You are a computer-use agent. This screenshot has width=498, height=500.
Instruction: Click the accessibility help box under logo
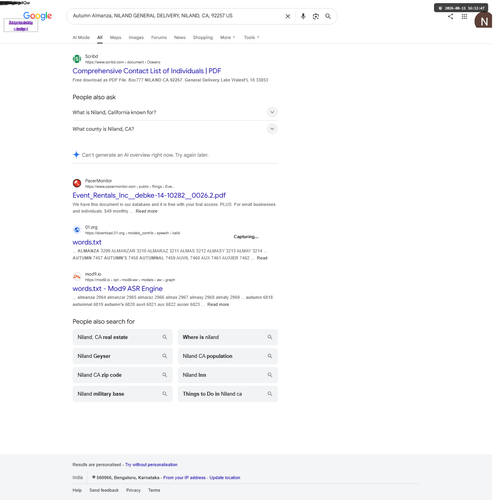pos(21,26)
